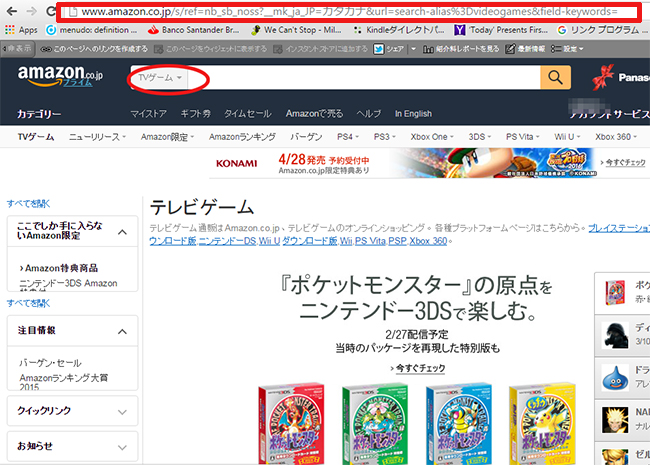Open Amazonランキング tab
This screenshot has width=650, height=465.
[x=242, y=137]
